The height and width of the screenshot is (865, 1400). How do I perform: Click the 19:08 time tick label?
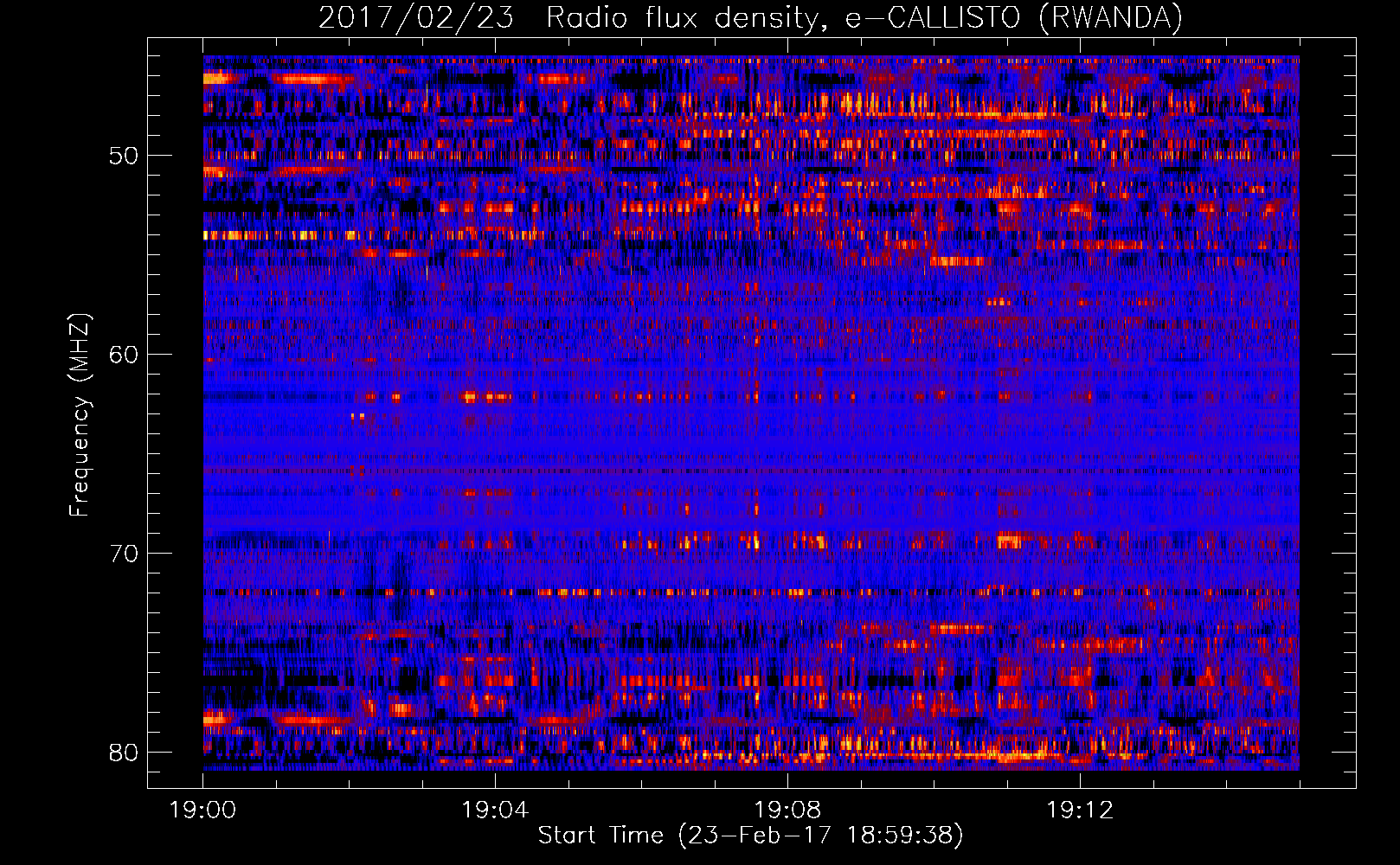tap(787, 811)
